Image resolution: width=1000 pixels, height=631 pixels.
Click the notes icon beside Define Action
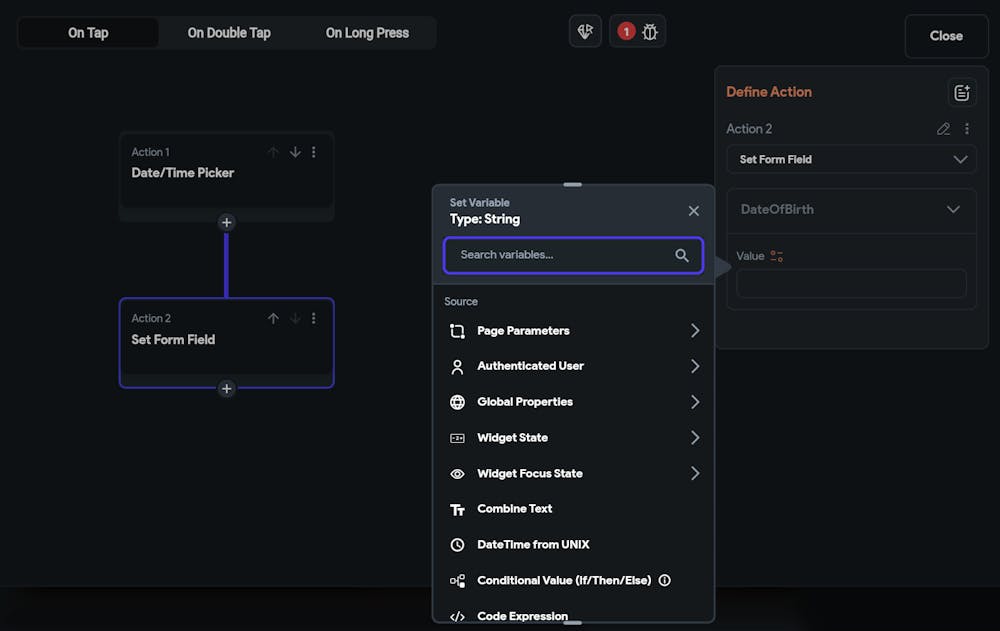tap(962, 93)
